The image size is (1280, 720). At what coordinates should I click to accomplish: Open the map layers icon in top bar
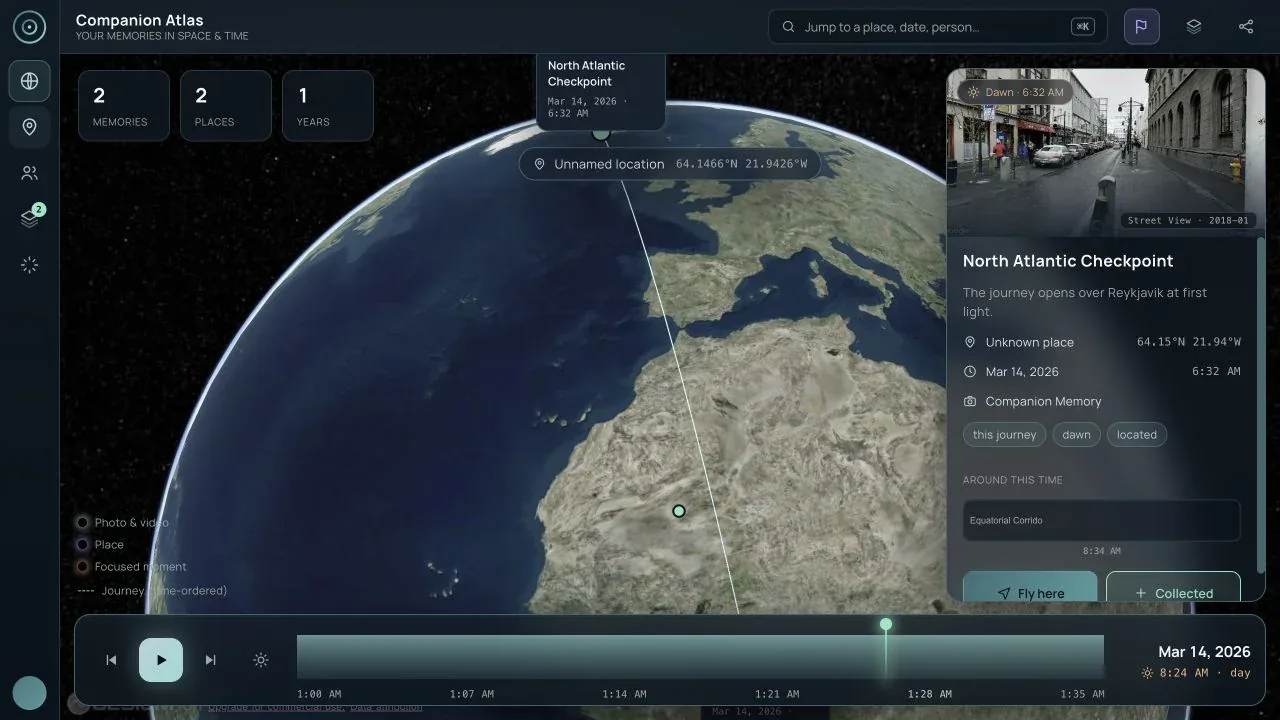pyautogui.click(x=1194, y=27)
